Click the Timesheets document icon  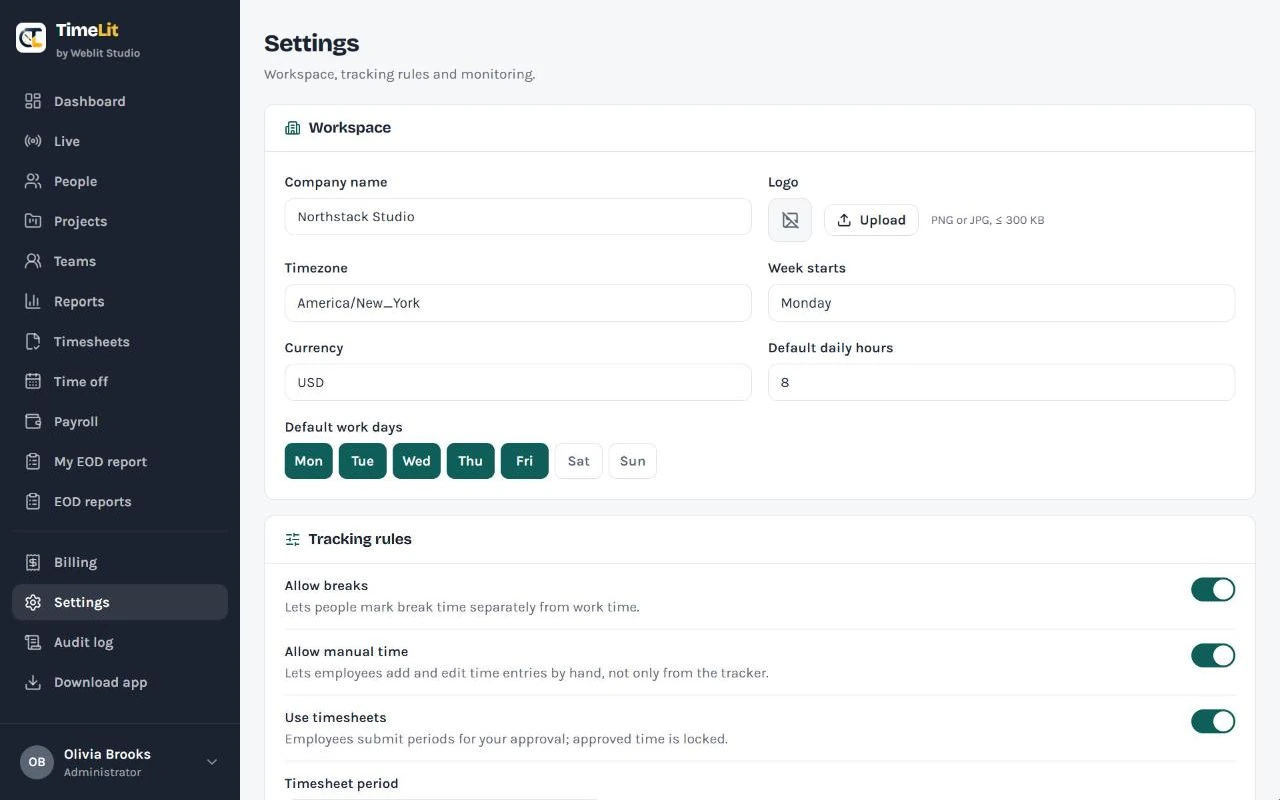(x=33, y=341)
